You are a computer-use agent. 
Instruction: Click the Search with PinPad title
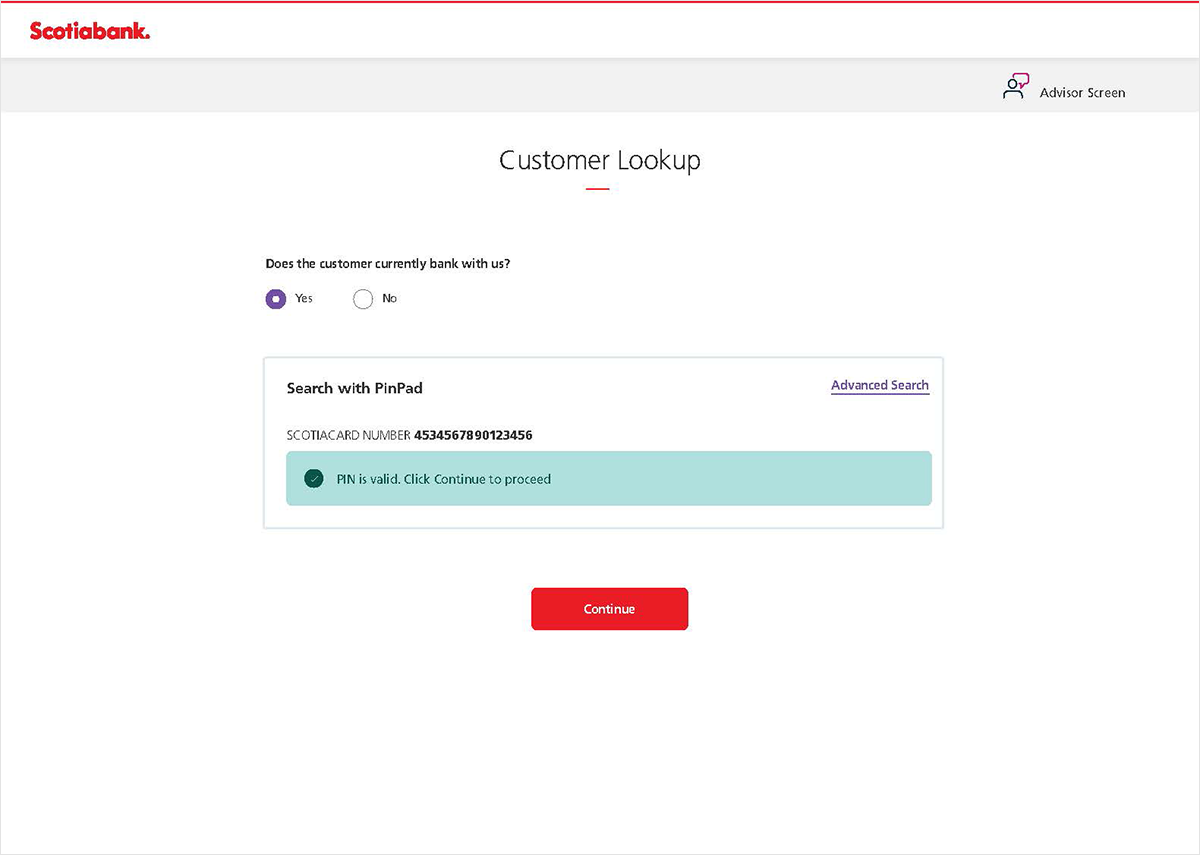355,388
